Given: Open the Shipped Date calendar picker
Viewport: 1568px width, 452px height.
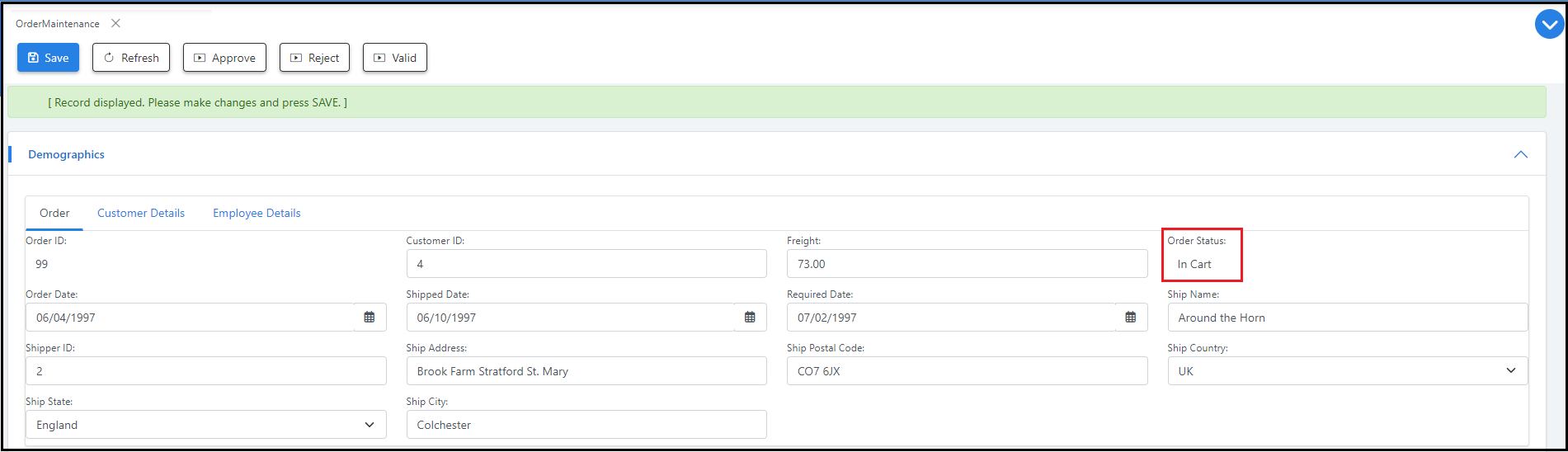Looking at the screenshot, I should (x=750, y=318).
